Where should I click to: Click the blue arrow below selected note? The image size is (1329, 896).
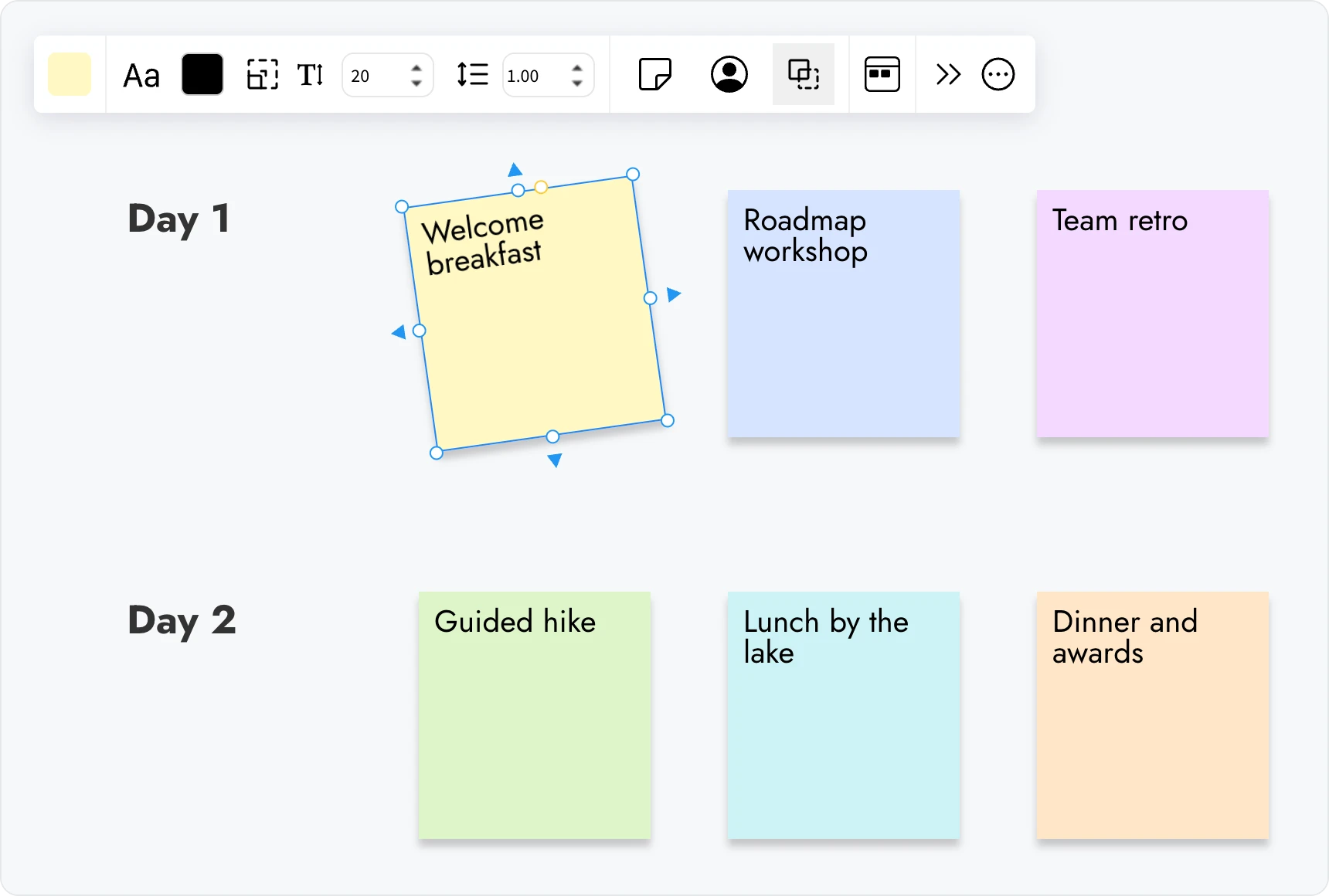tap(554, 460)
